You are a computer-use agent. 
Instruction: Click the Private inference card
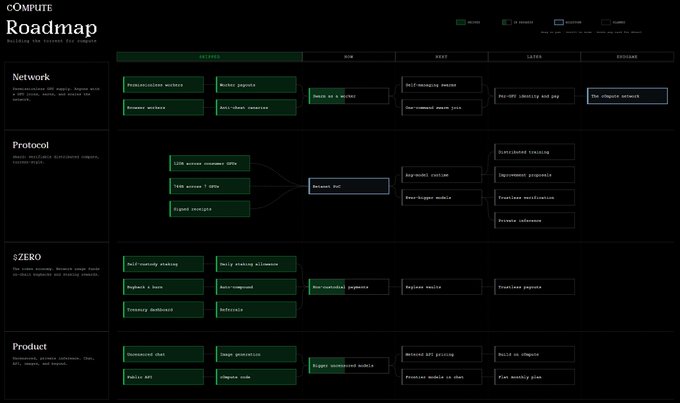535,220
